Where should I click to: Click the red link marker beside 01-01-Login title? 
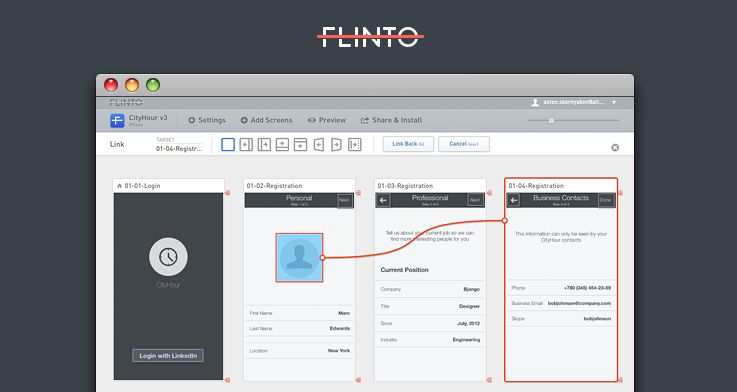click(227, 193)
